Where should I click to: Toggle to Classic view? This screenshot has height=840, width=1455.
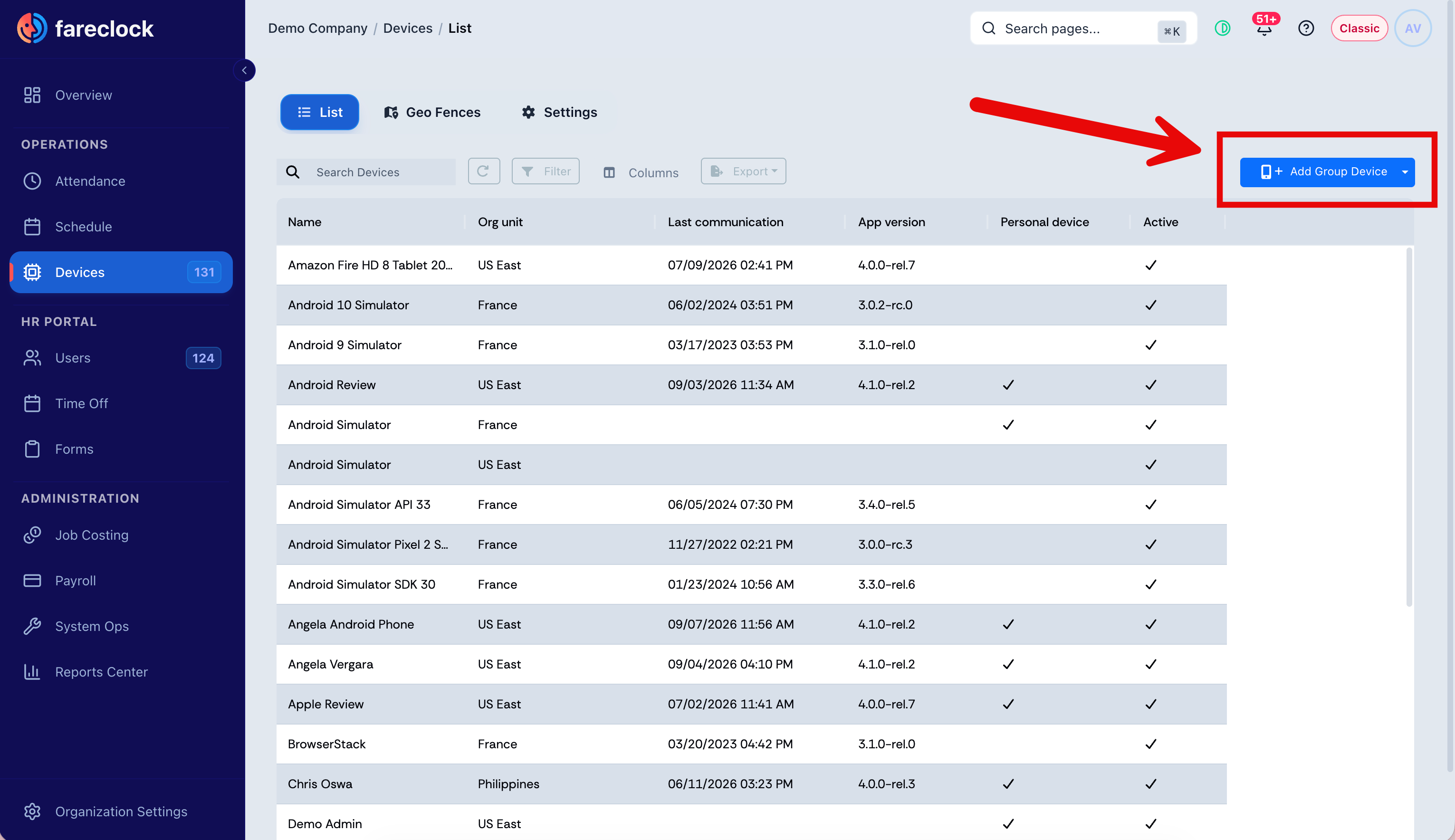pos(1359,29)
